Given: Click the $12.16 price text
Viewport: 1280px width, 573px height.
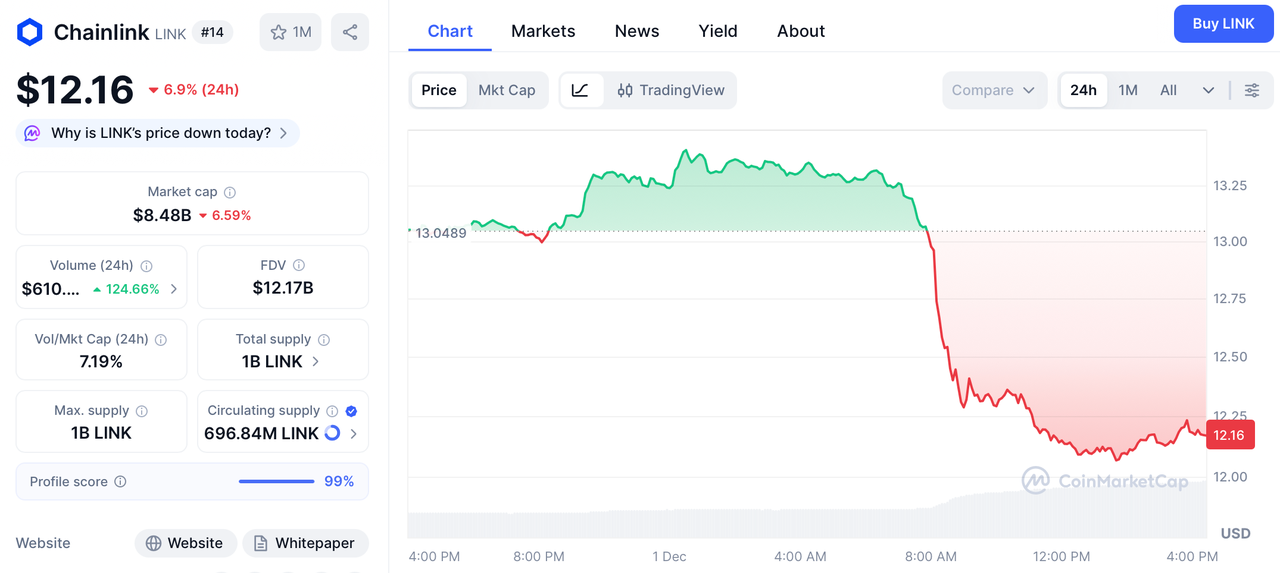Looking at the screenshot, I should 75,90.
